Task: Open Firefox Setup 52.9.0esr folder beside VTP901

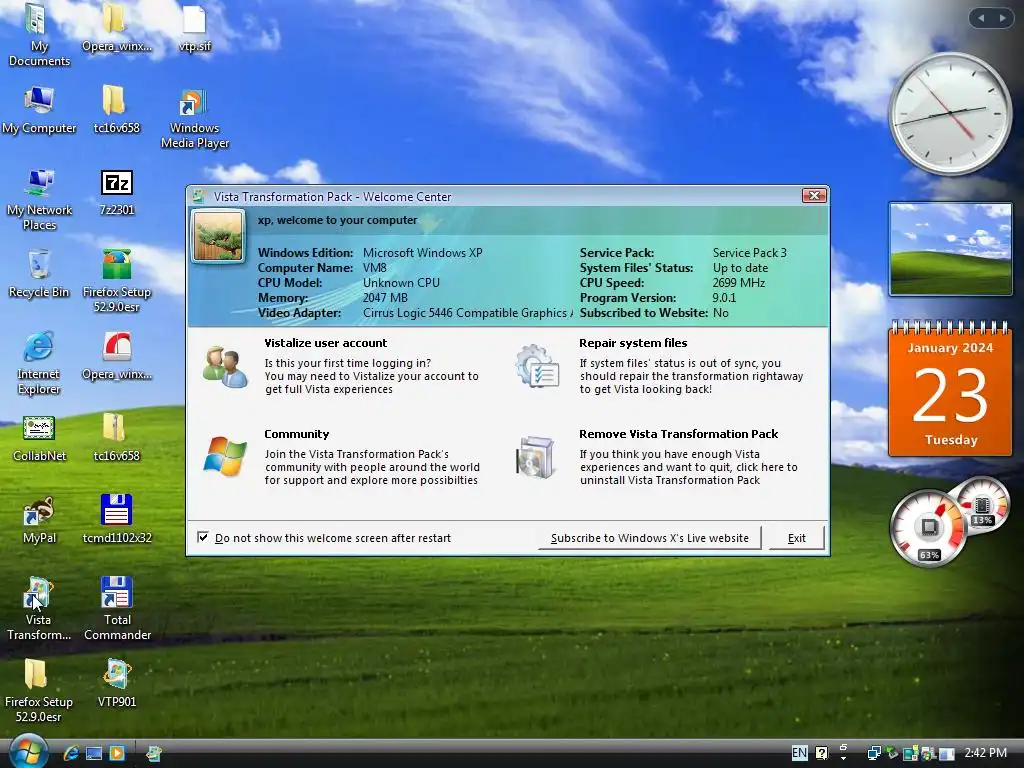Action: [39, 691]
